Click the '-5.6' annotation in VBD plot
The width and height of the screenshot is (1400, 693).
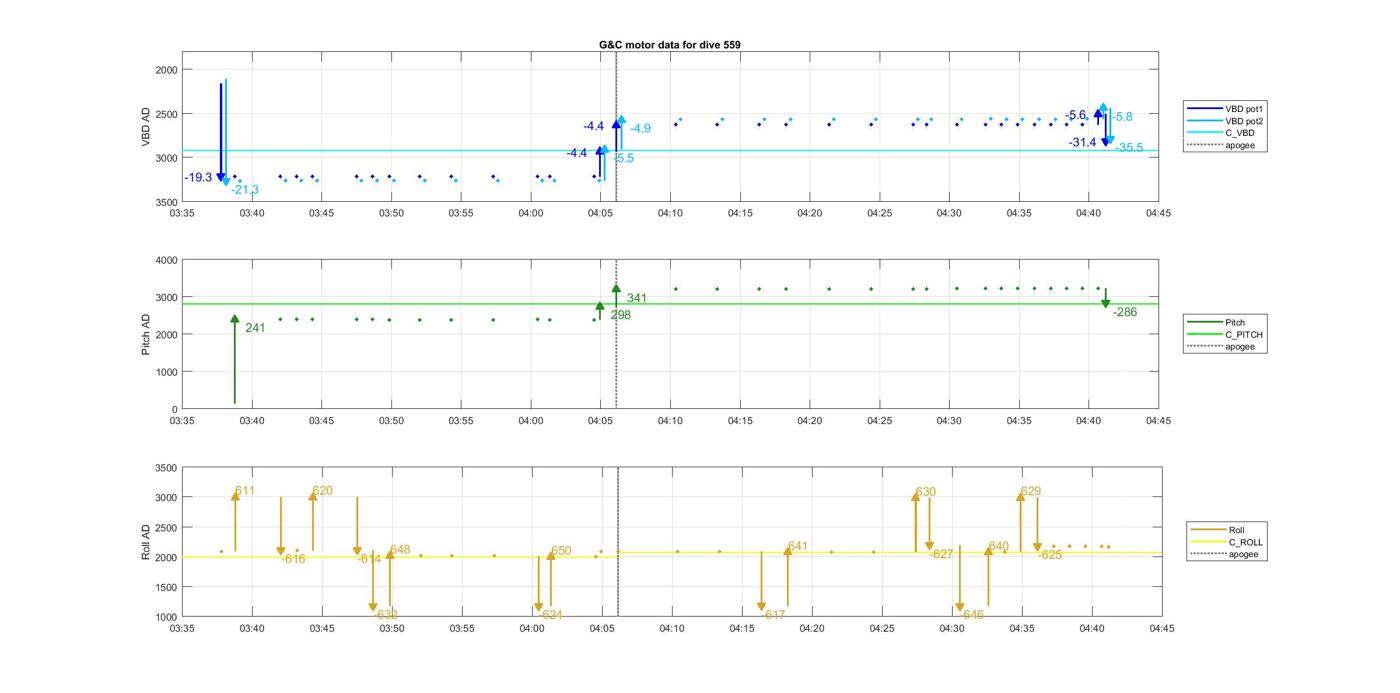pyautogui.click(x=1076, y=115)
